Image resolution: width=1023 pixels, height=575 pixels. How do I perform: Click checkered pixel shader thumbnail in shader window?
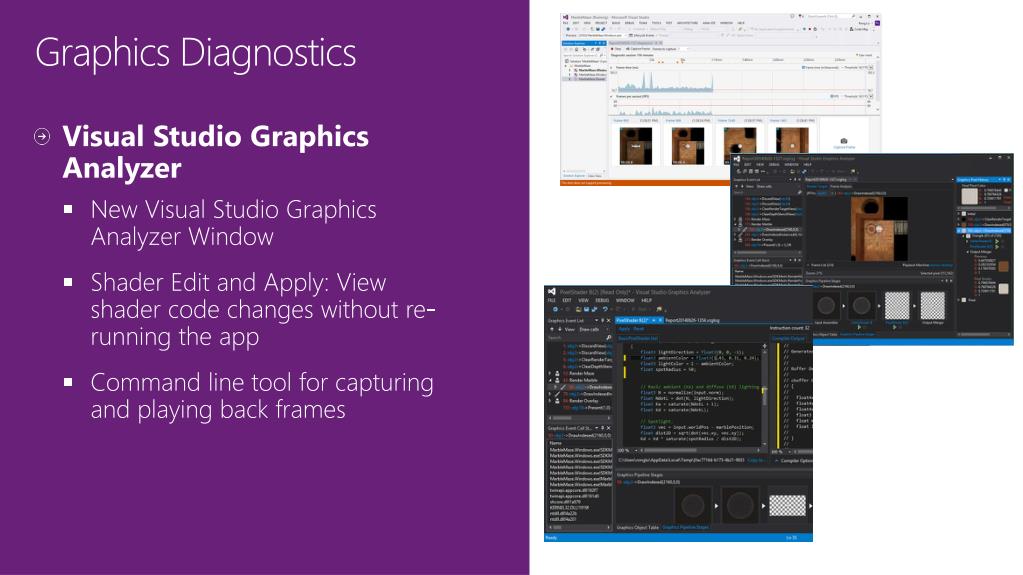pyautogui.click(x=787, y=505)
